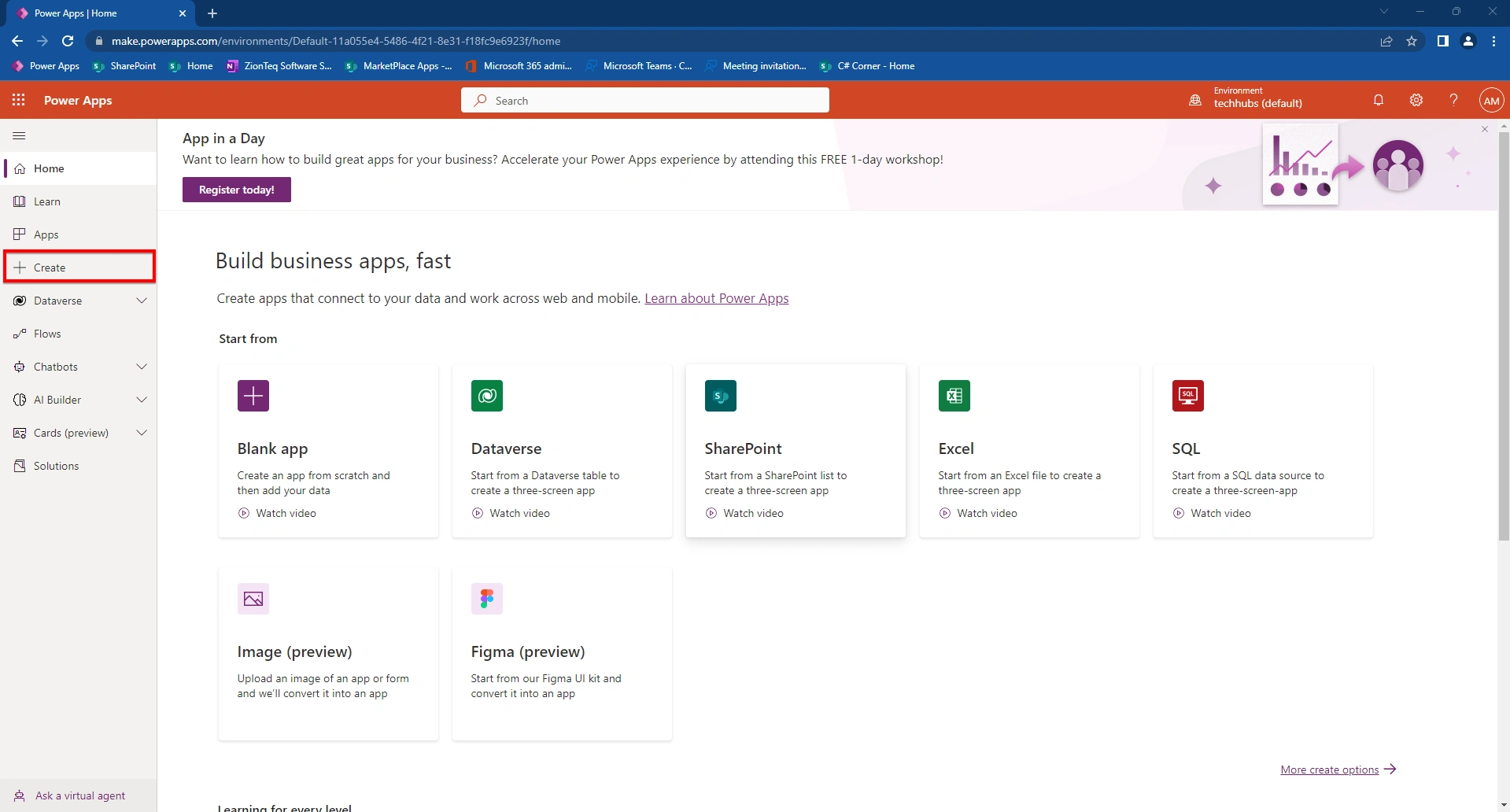The width and height of the screenshot is (1510, 812).
Task: Open notifications bell icon
Action: pos(1379,100)
